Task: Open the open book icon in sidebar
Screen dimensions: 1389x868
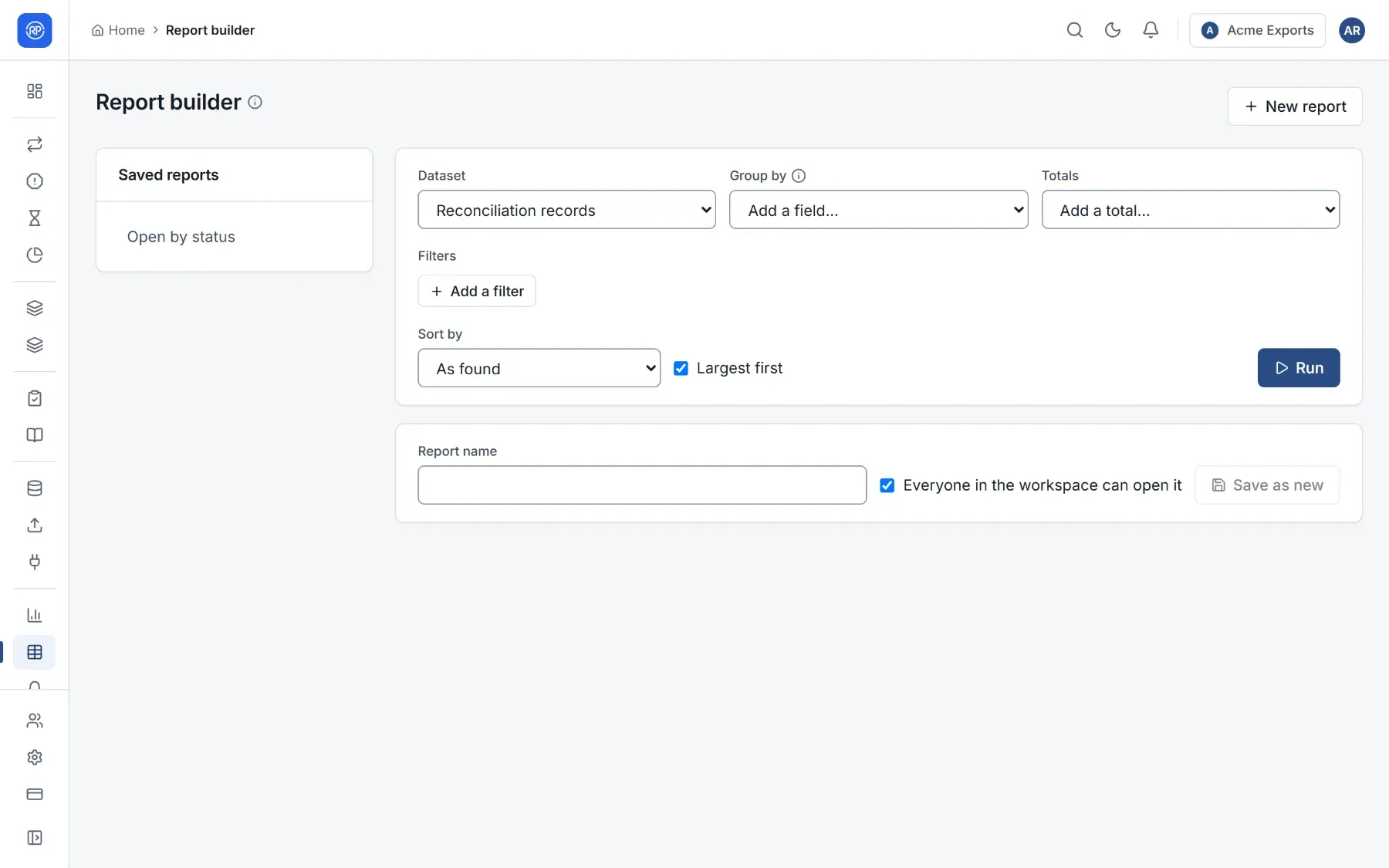Action: pyautogui.click(x=34, y=435)
